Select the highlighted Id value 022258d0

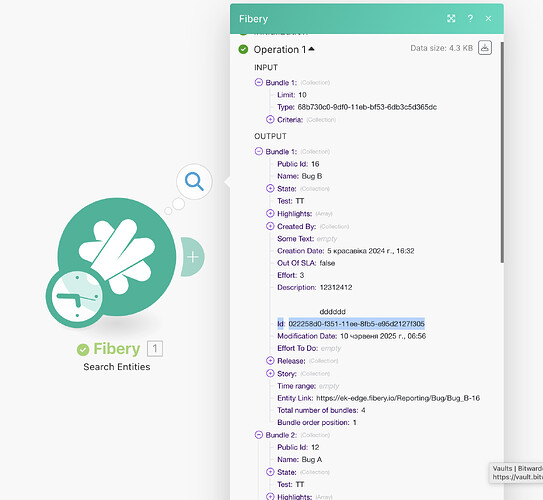coord(356,324)
